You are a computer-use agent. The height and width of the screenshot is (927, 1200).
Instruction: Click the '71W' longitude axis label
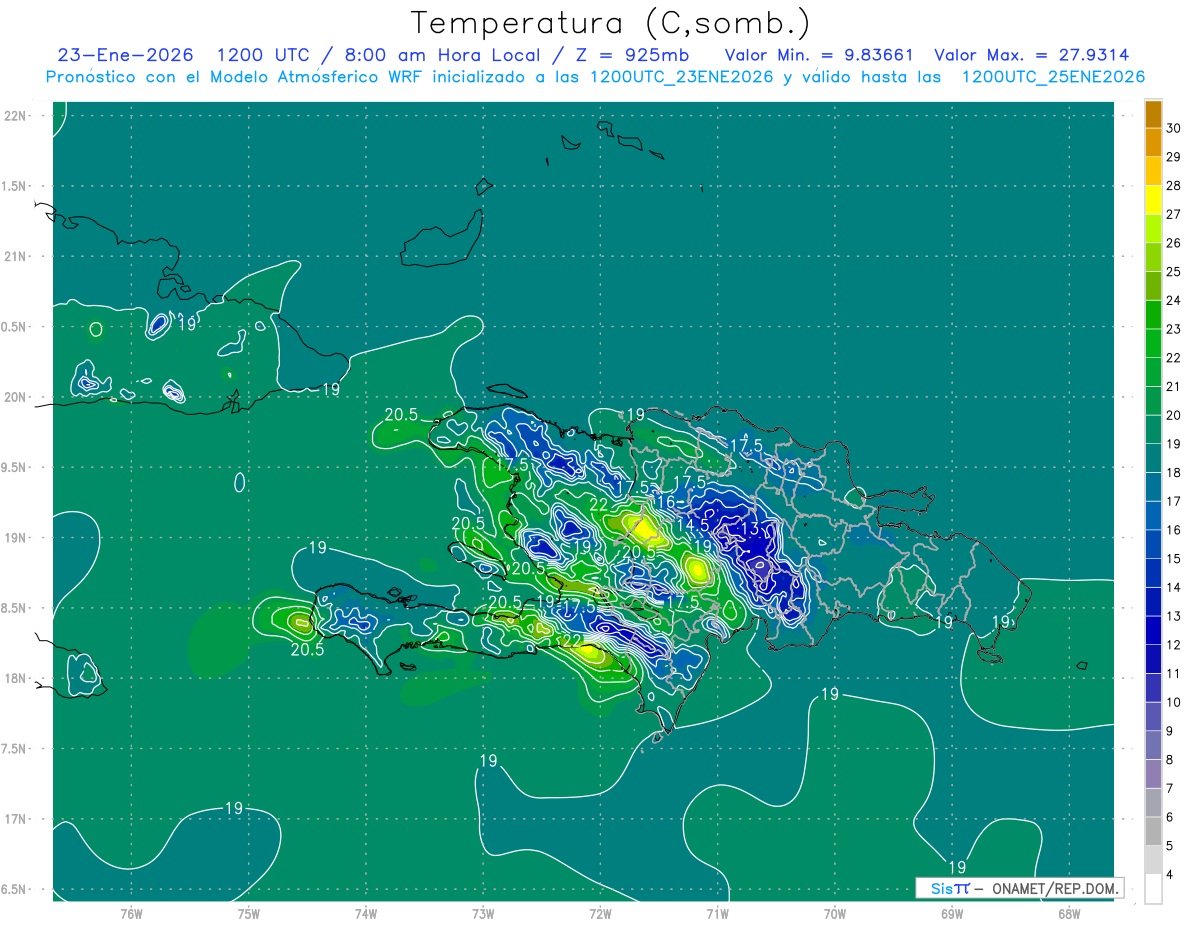(717, 914)
